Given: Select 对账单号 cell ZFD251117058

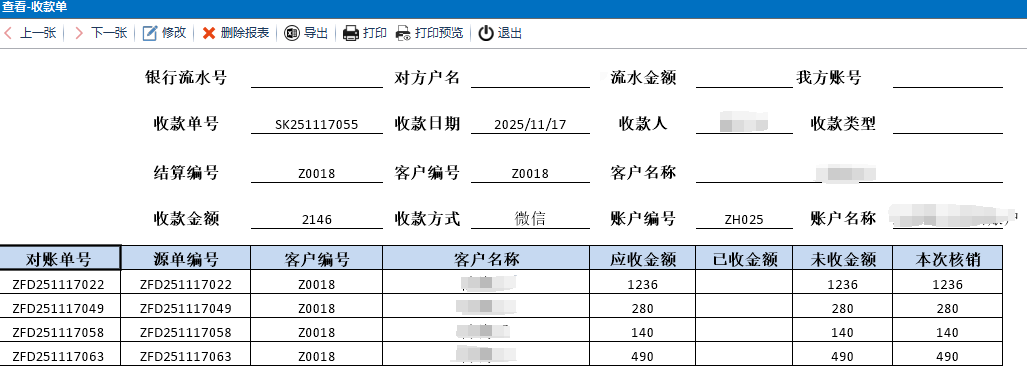Looking at the screenshot, I should coord(60,330).
